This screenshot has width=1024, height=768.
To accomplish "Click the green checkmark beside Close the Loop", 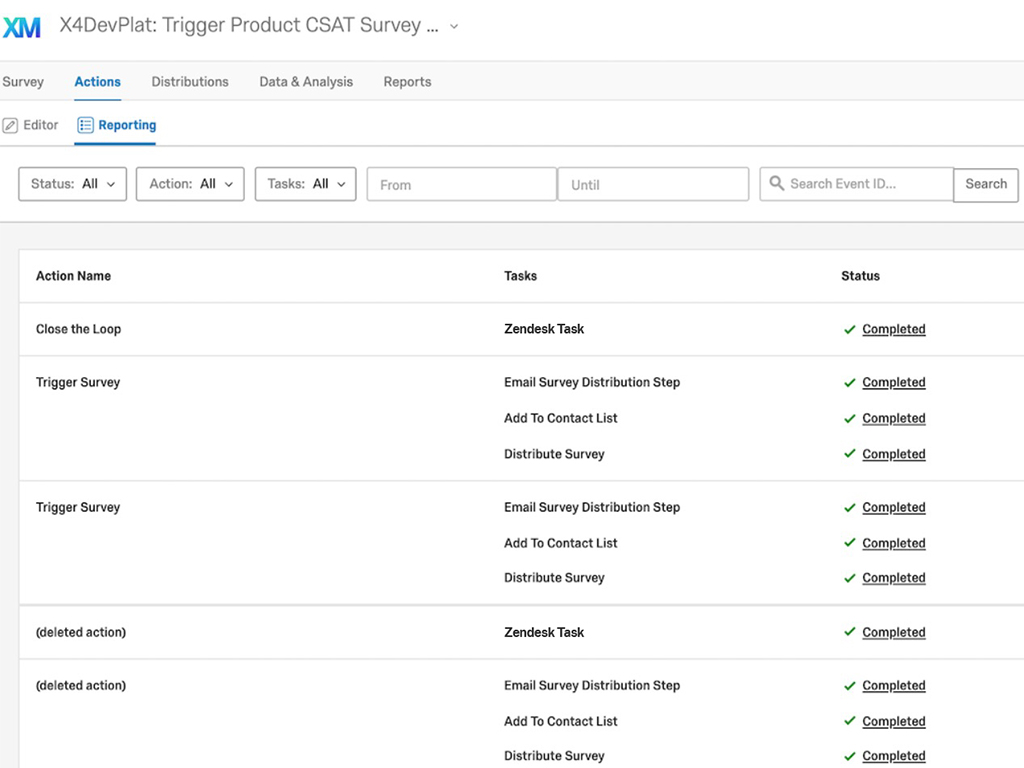I will coord(849,329).
